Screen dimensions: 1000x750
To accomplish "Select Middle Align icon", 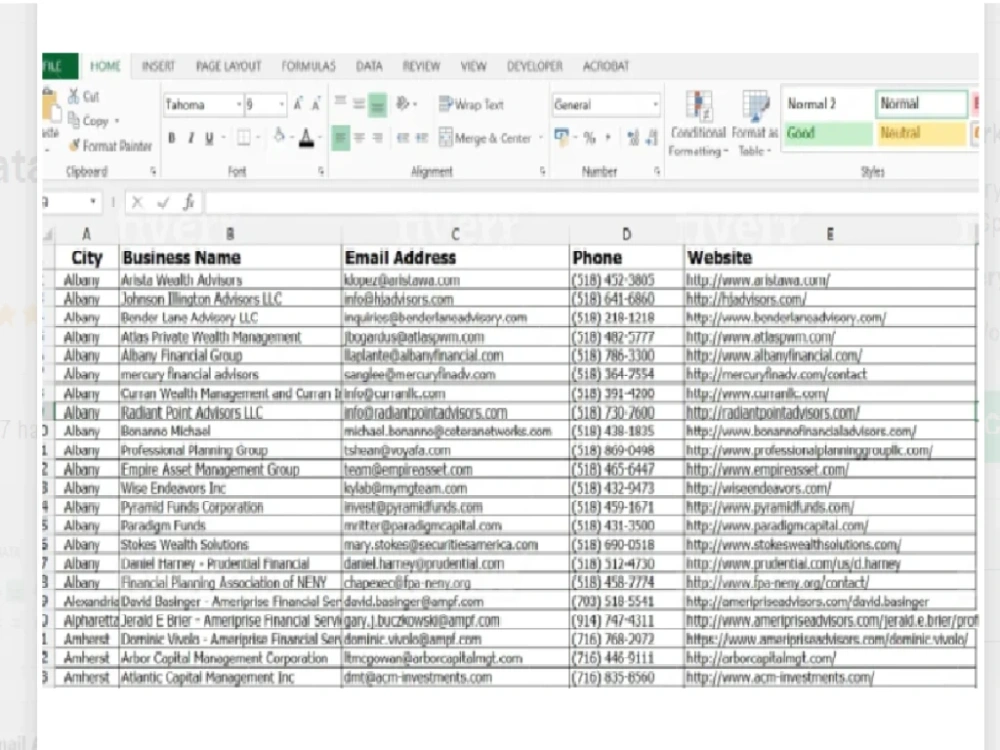I will tap(359, 104).
